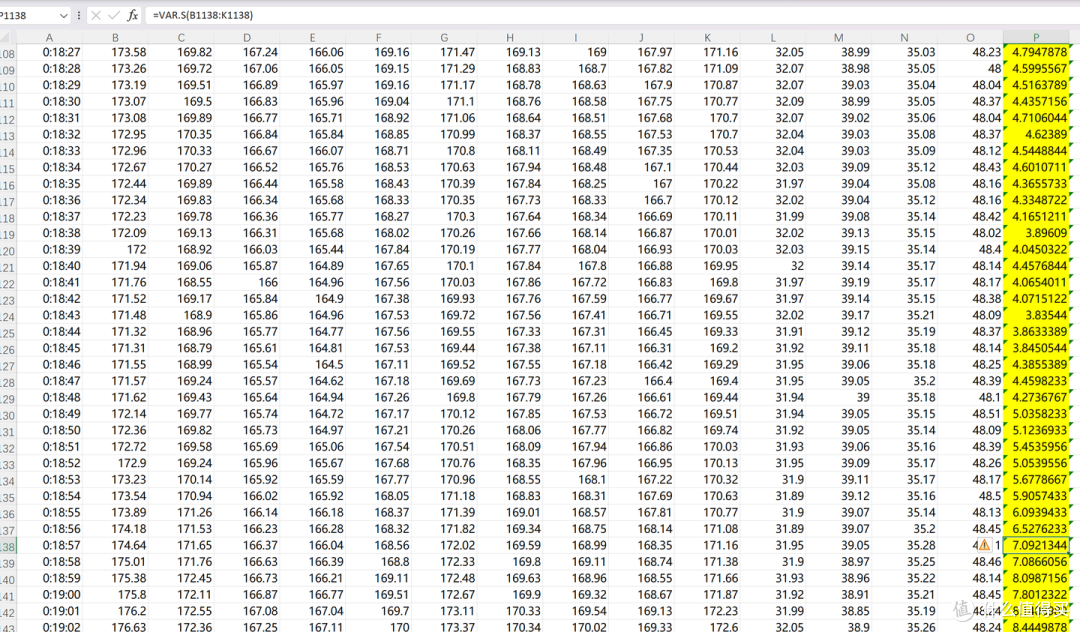Select yellow cell 4.7947878
Screen dimensions: 1080x632
[x=1037, y=52]
